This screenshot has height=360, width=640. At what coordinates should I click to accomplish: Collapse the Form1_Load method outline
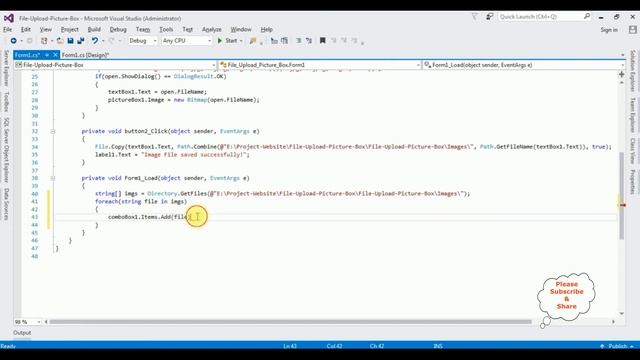pos(53,178)
